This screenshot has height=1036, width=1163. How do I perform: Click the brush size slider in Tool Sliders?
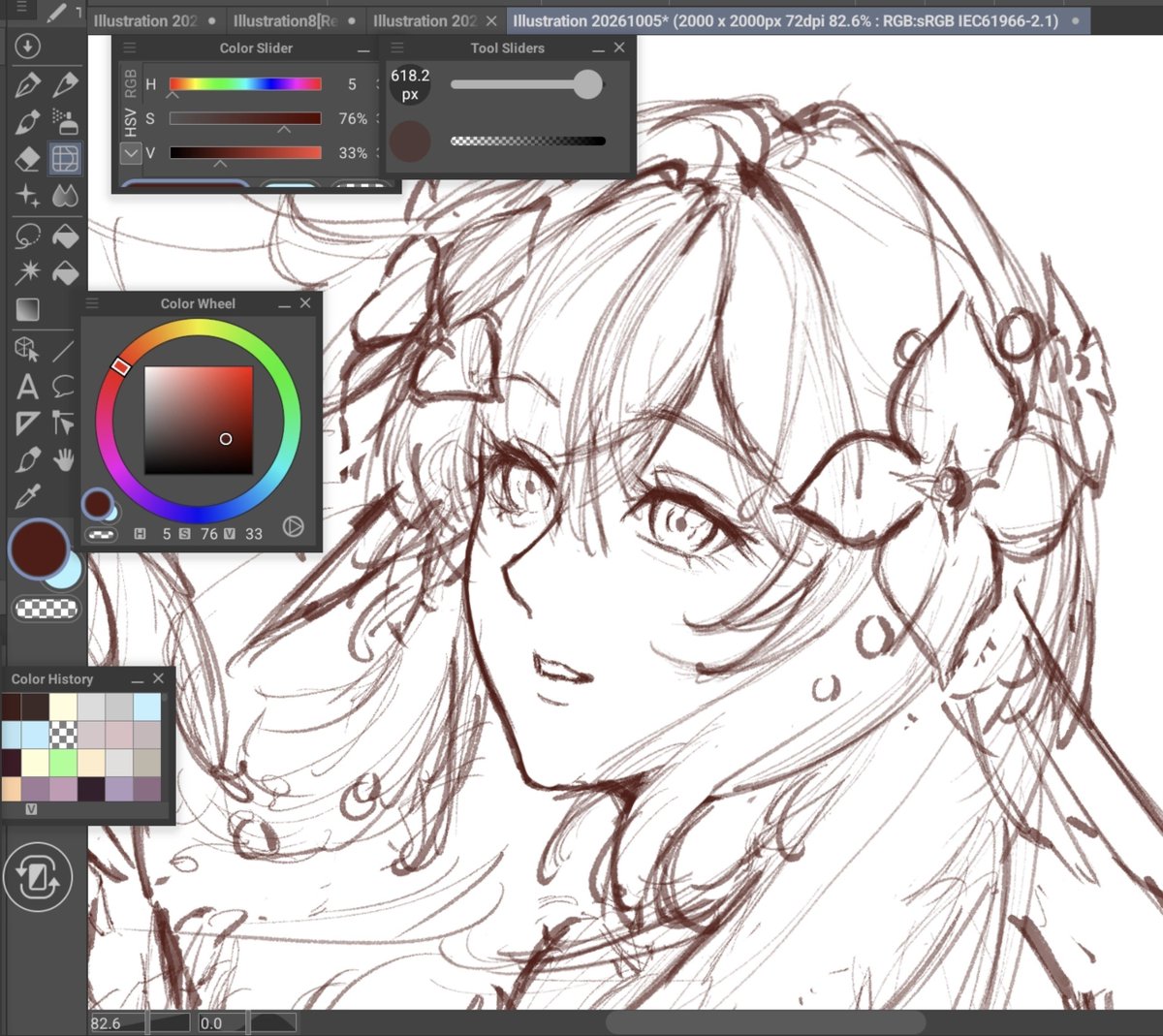click(528, 84)
